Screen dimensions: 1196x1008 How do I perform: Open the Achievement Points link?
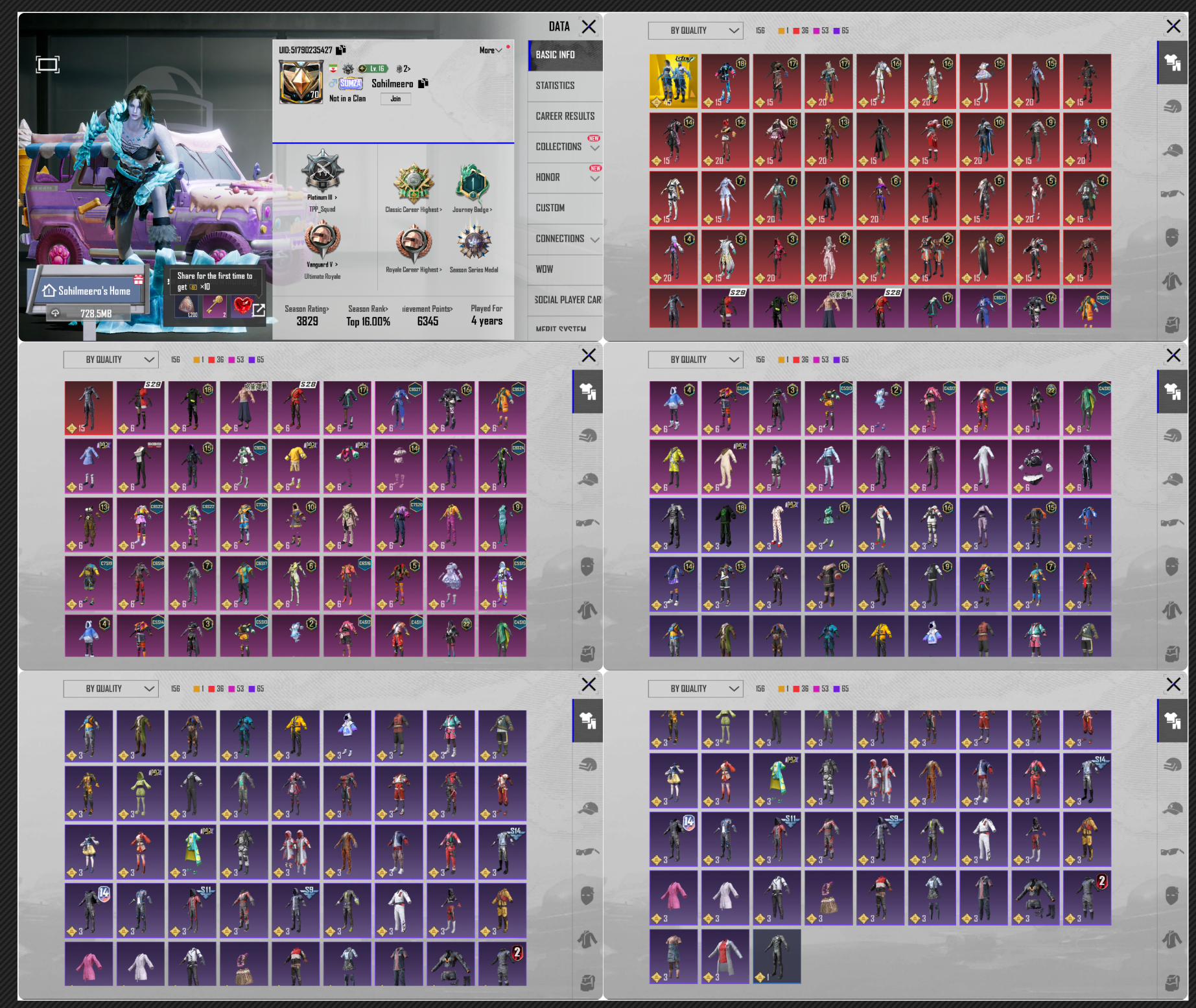tap(427, 309)
